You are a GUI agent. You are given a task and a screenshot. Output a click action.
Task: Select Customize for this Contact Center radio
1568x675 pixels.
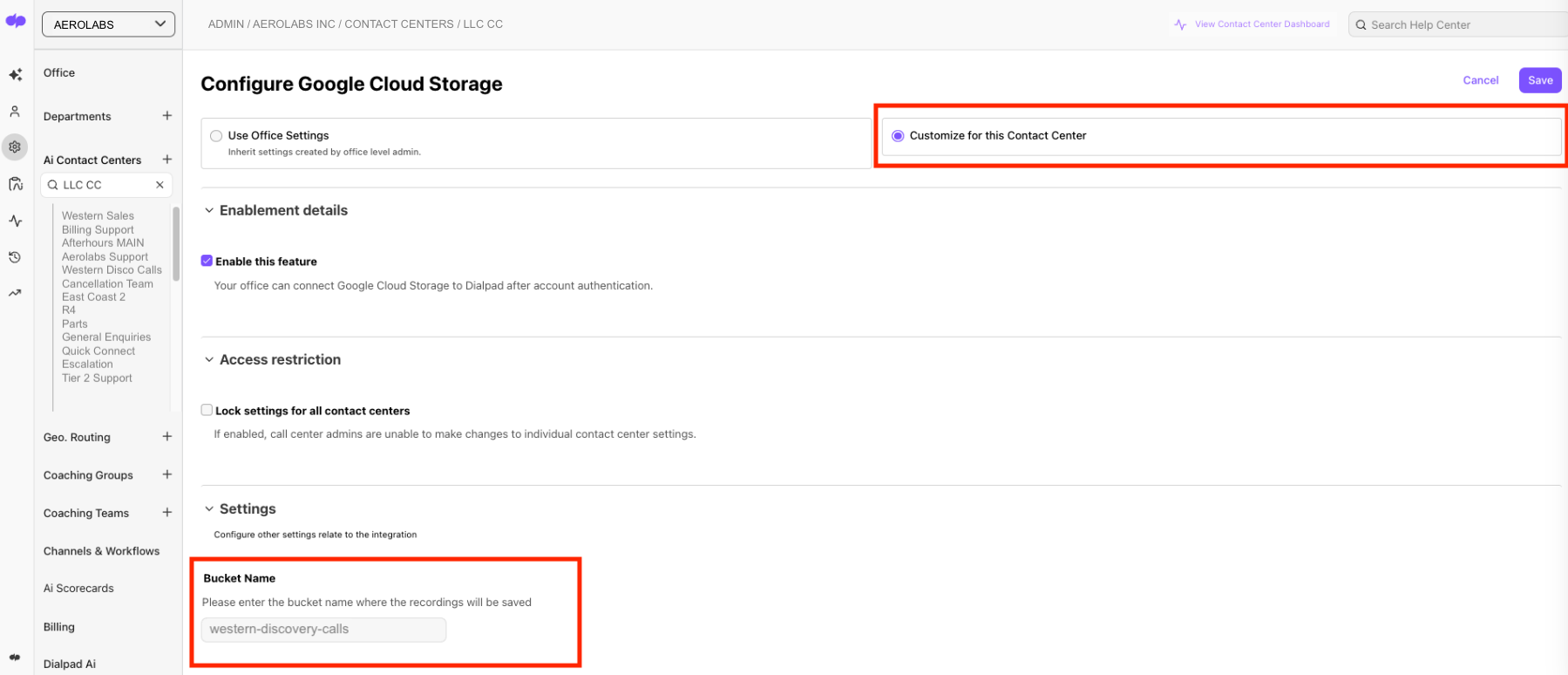pos(898,136)
